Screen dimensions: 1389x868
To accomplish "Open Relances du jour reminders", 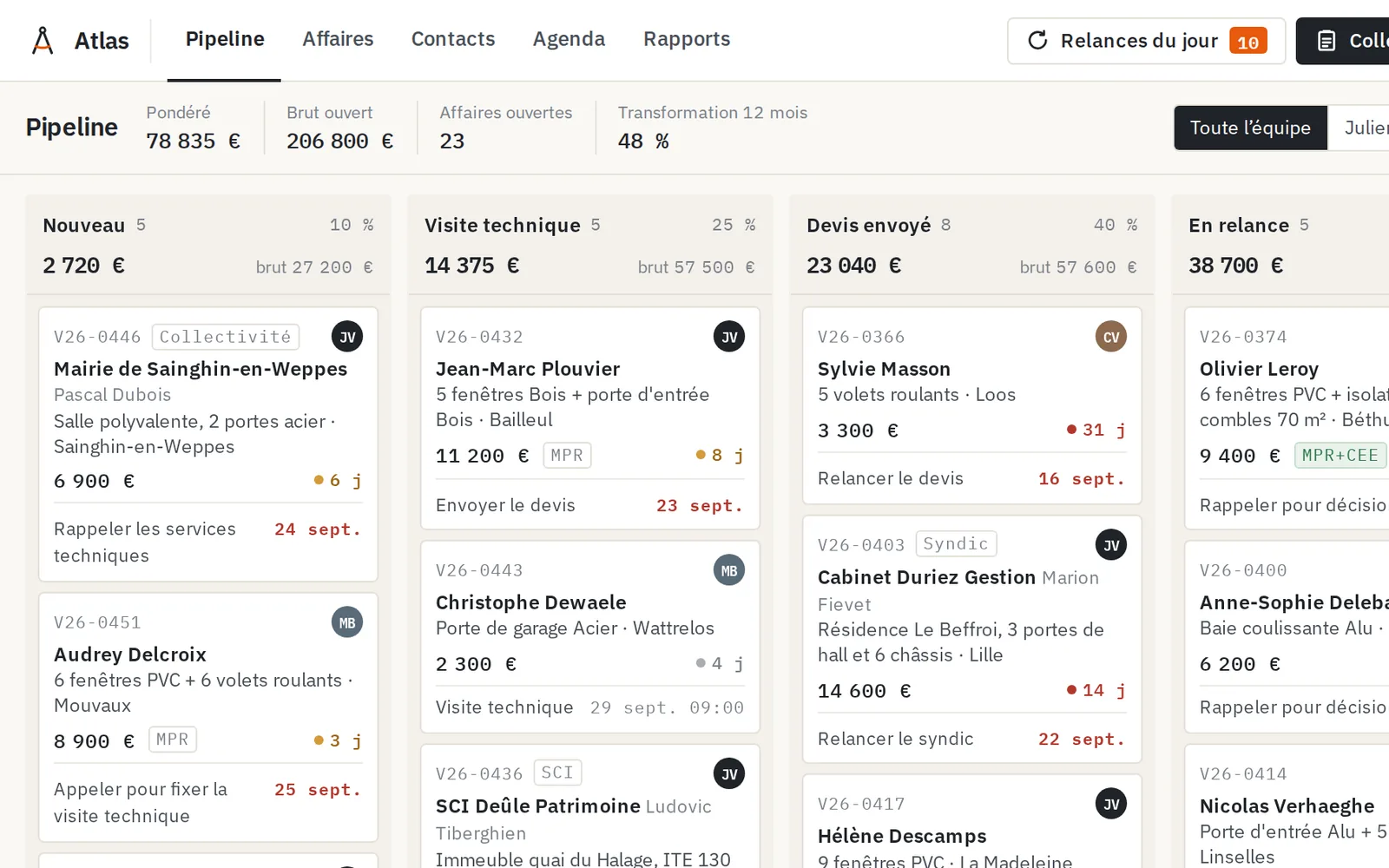I will coord(1146,41).
